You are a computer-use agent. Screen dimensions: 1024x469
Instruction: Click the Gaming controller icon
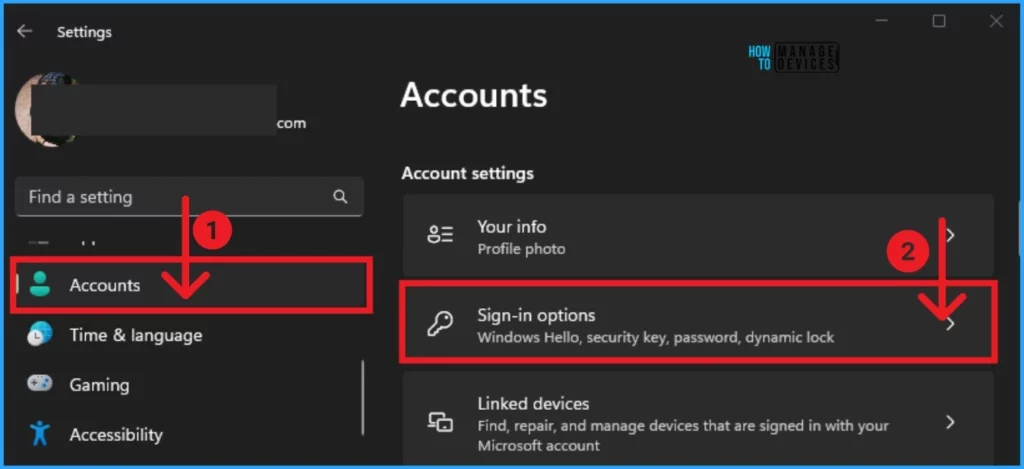coord(40,383)
